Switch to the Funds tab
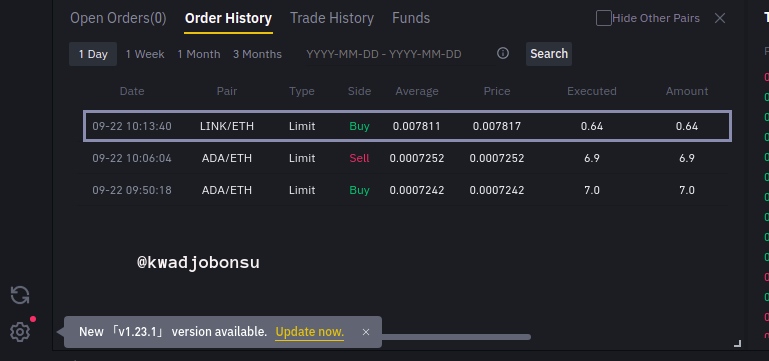The image size is (769, 361). point(411,18)
